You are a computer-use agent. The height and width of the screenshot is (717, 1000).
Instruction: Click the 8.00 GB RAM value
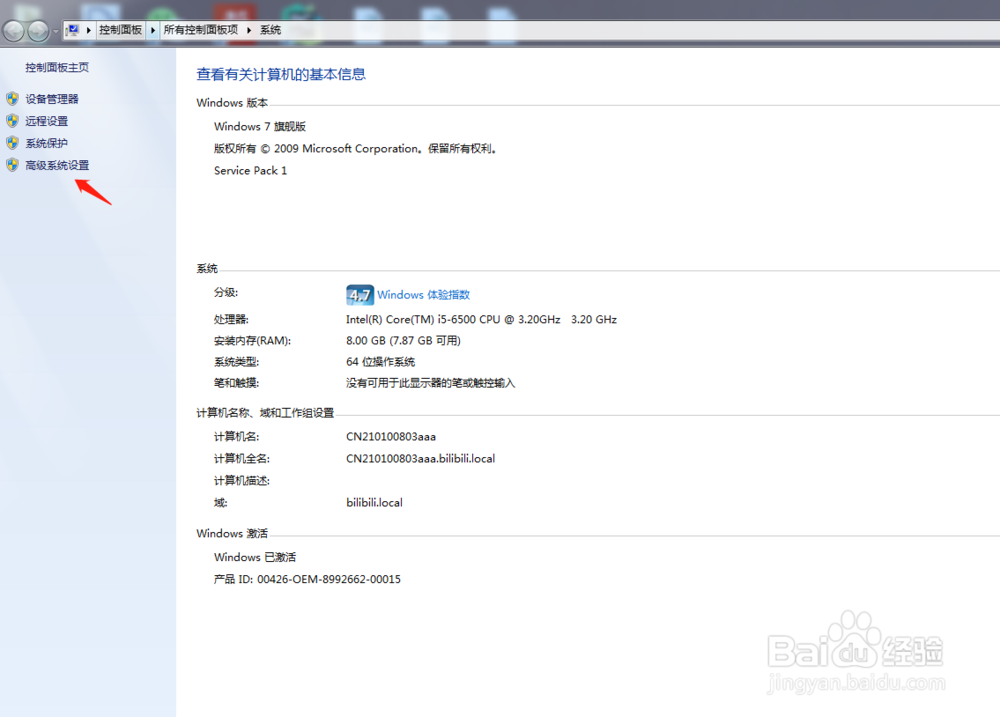click(403, 341)
